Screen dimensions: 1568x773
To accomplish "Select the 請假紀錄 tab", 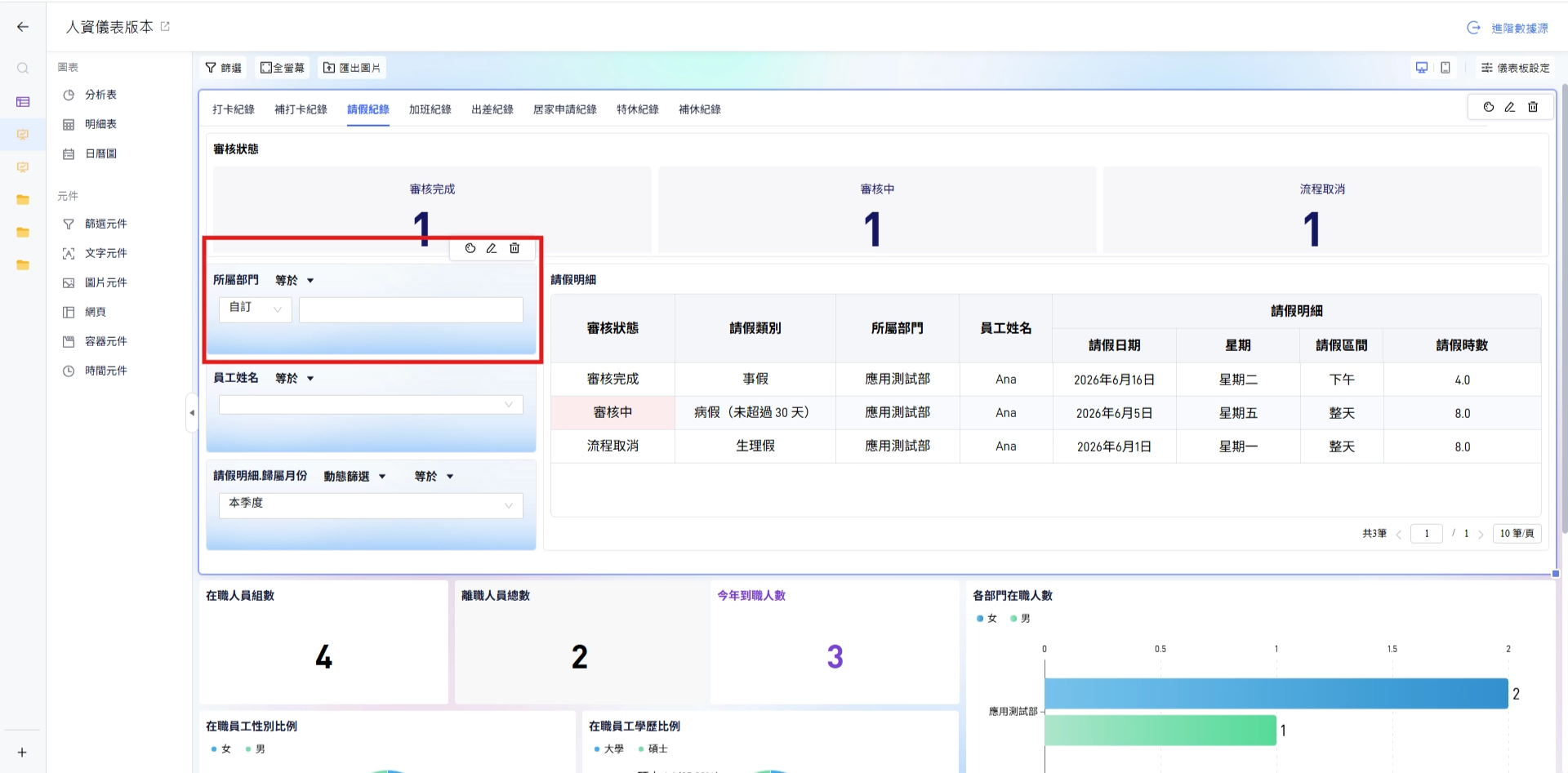I will pyautogui.click(x=368, y=109).
